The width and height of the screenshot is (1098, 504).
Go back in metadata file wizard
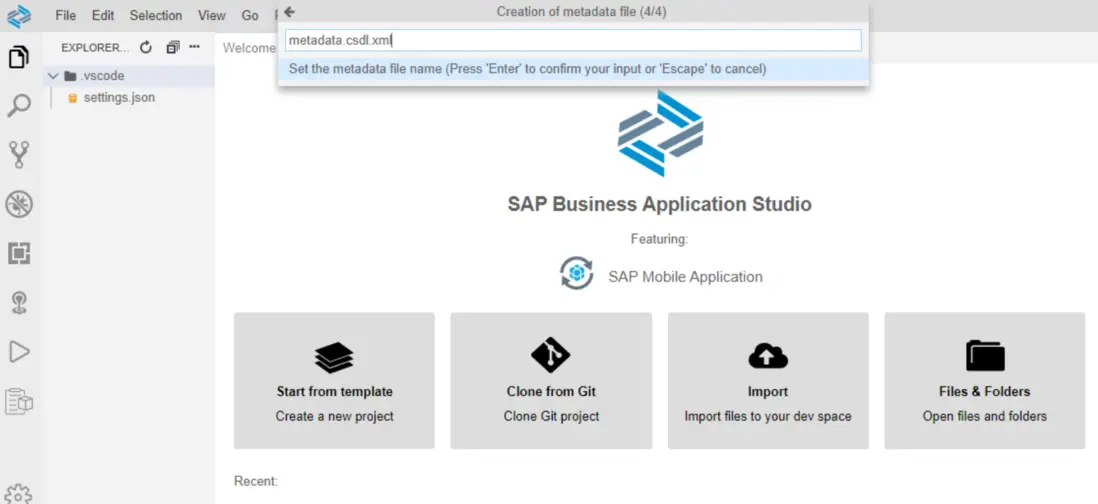[x=289, y=12]
